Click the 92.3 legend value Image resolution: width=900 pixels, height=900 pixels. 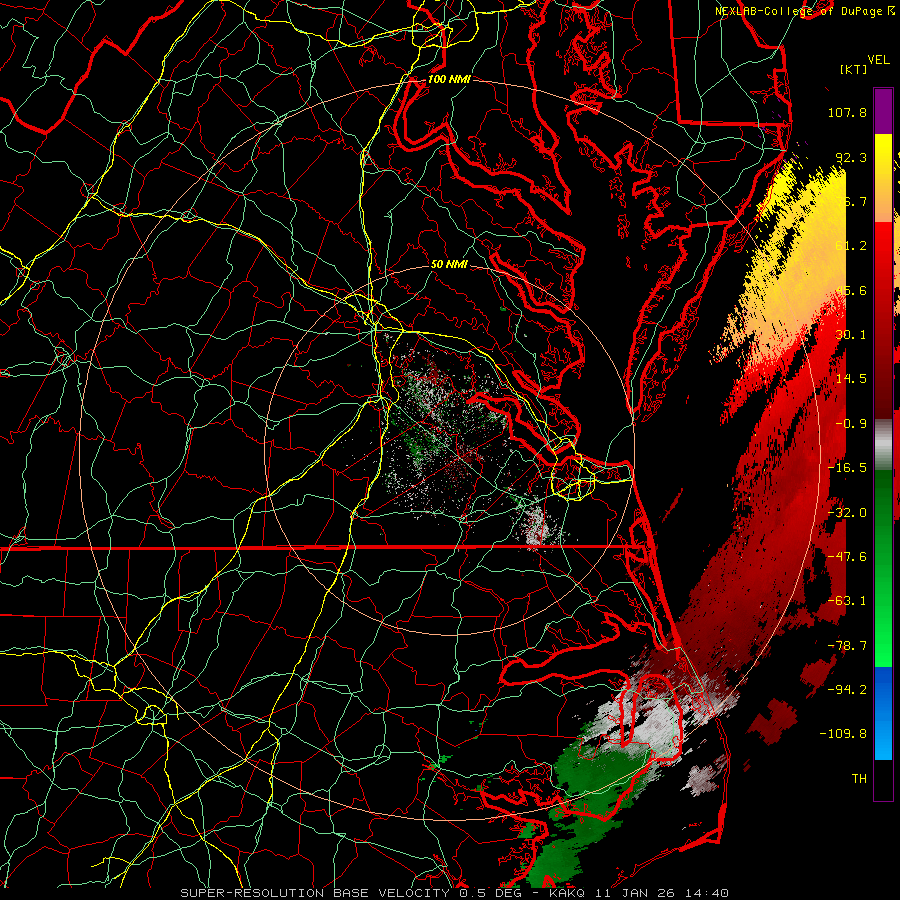[851, 157]
